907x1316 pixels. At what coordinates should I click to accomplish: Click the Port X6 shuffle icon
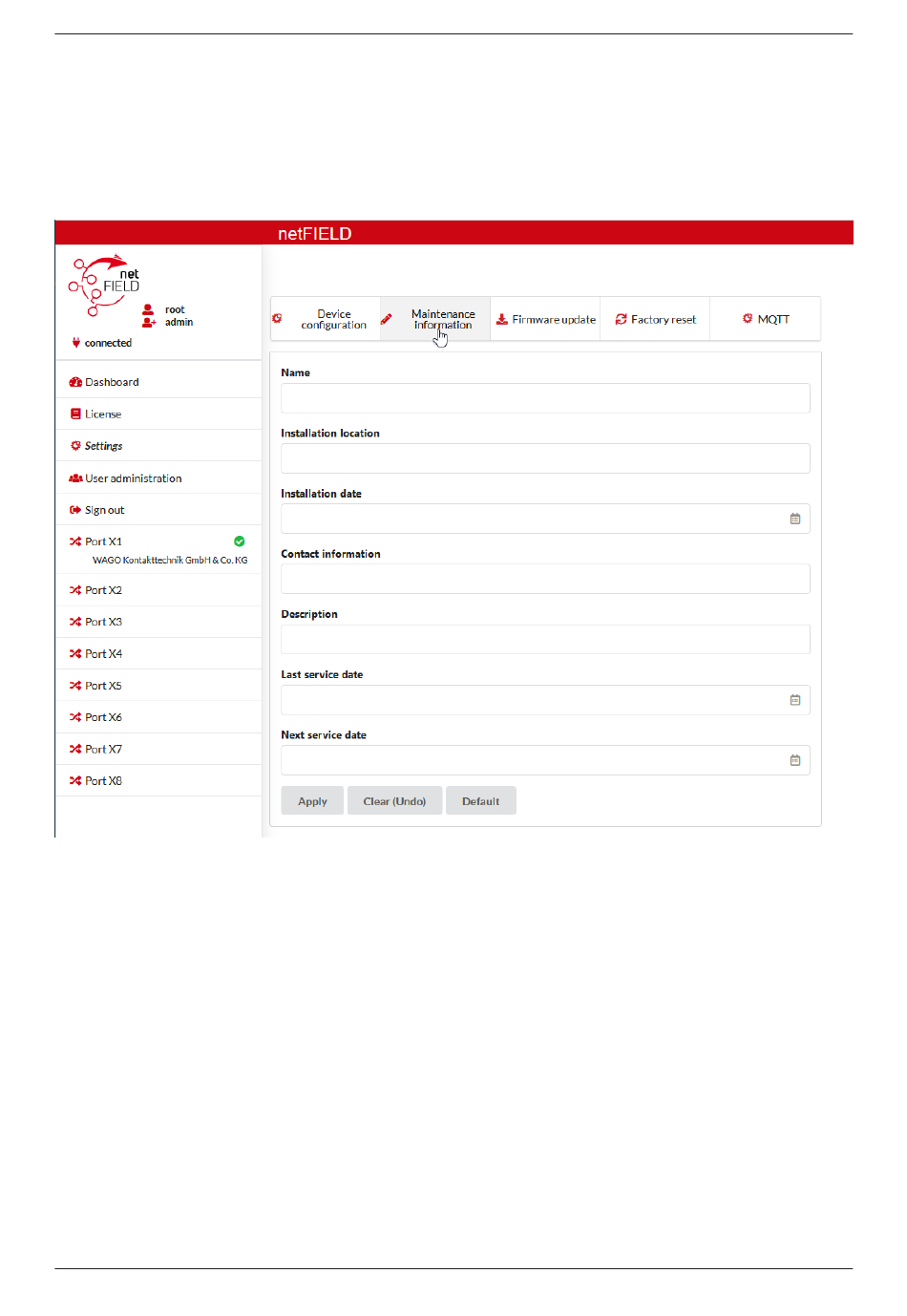[x=75, y=717]
